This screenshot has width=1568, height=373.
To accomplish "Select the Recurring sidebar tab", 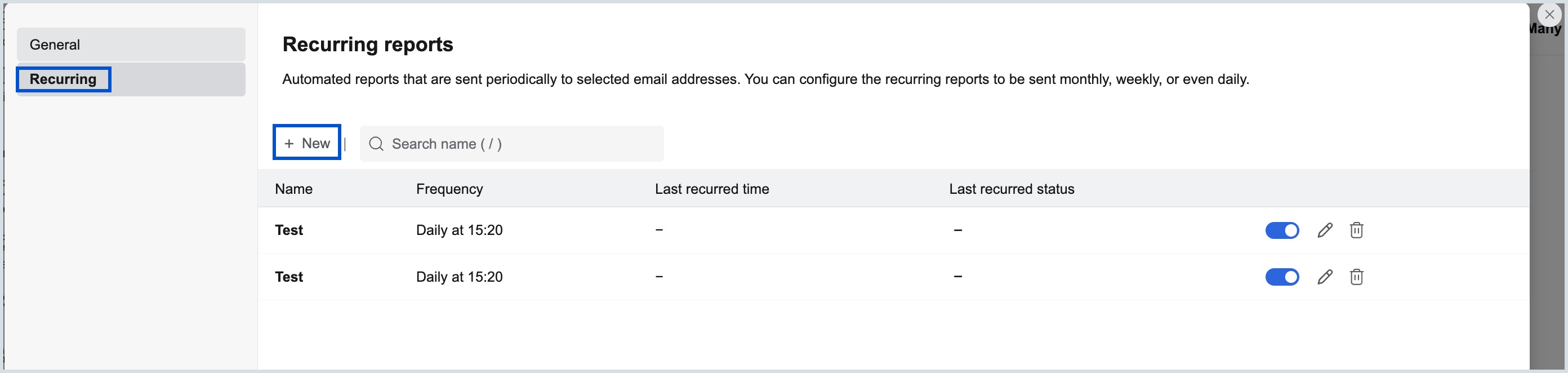I will (63, 78).
